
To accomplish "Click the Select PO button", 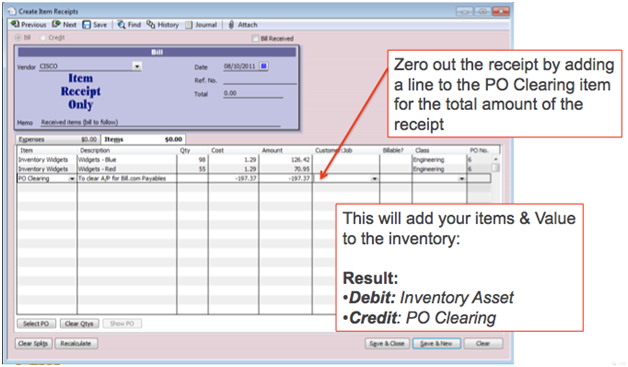I will pyautogui.click(x=36, y=324).
